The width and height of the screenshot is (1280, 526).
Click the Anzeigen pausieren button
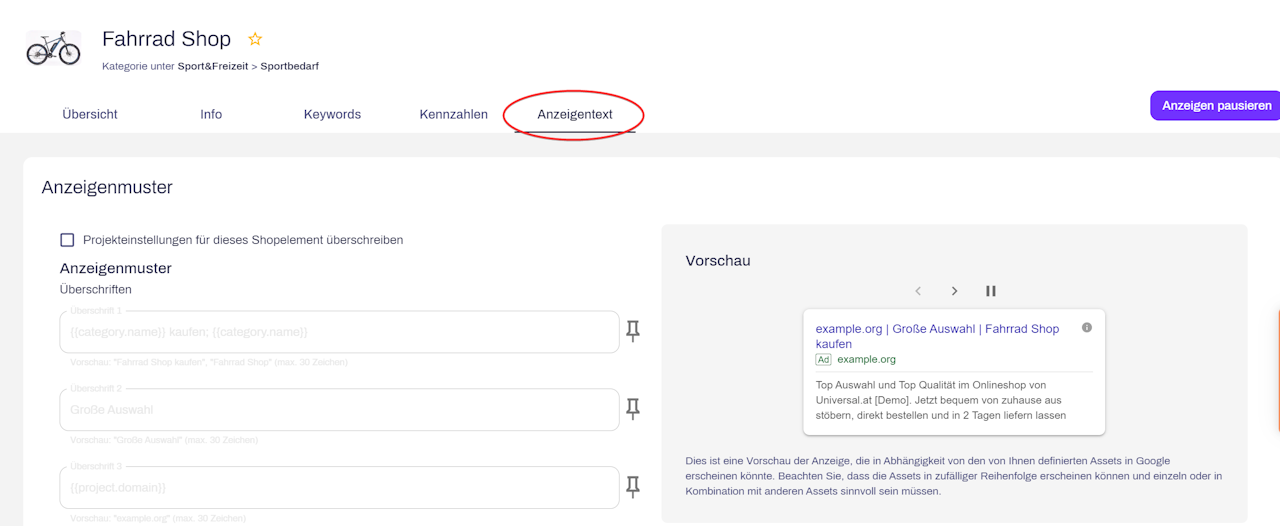coord(1216,105)
